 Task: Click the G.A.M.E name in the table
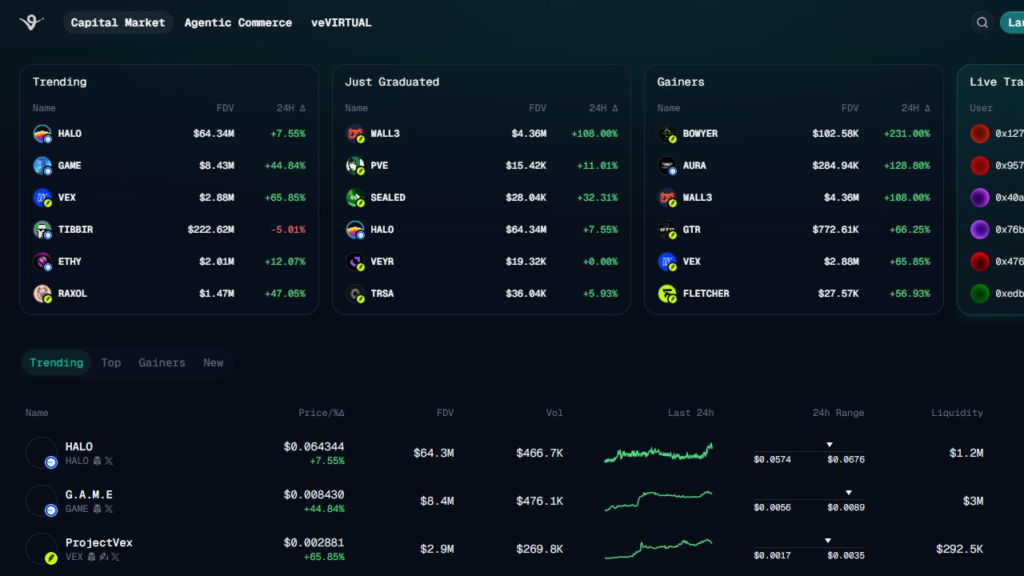pyautogui.click(x=89, y=494)
